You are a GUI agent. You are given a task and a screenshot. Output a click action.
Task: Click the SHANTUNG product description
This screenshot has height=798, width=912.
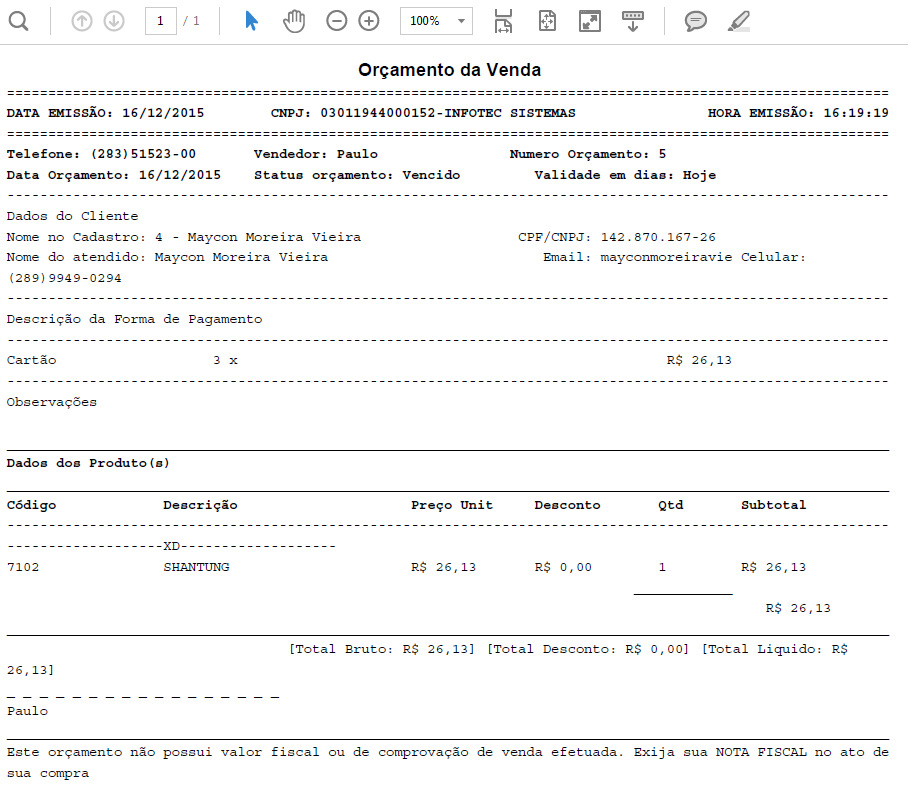click(196, 568)
